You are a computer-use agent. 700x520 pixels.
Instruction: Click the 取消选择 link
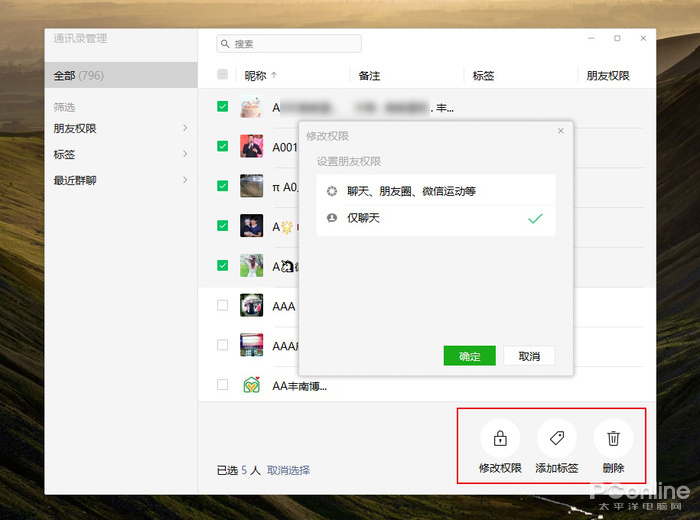tap(288, 470)
